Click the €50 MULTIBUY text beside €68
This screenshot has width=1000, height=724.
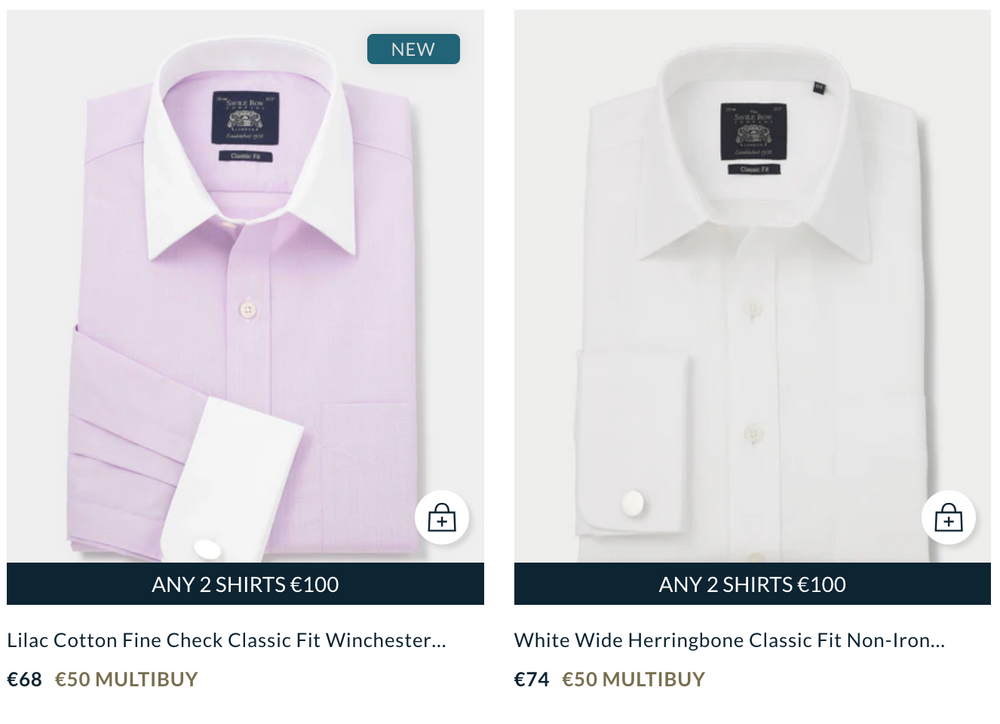point(126,680)
